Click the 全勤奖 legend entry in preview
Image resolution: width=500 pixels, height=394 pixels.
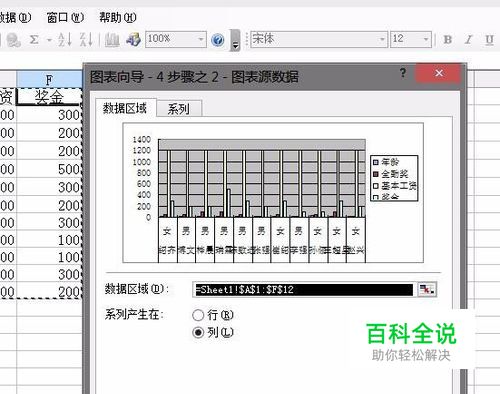[x=391, y=174]
